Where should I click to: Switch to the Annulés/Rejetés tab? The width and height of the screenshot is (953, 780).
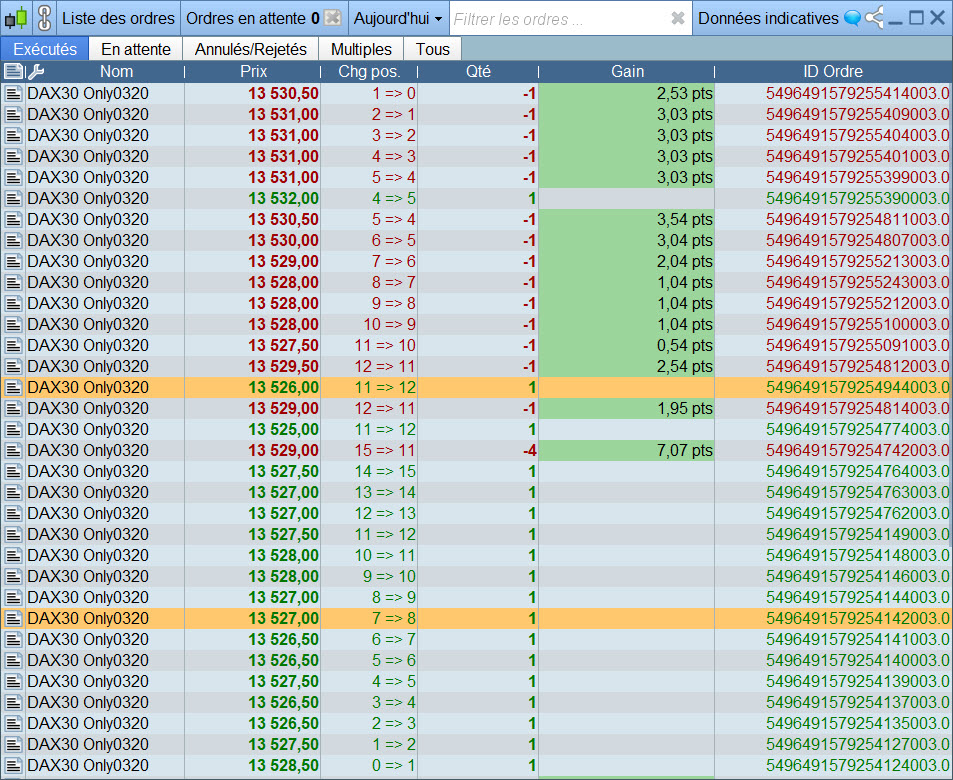point(250,49)
